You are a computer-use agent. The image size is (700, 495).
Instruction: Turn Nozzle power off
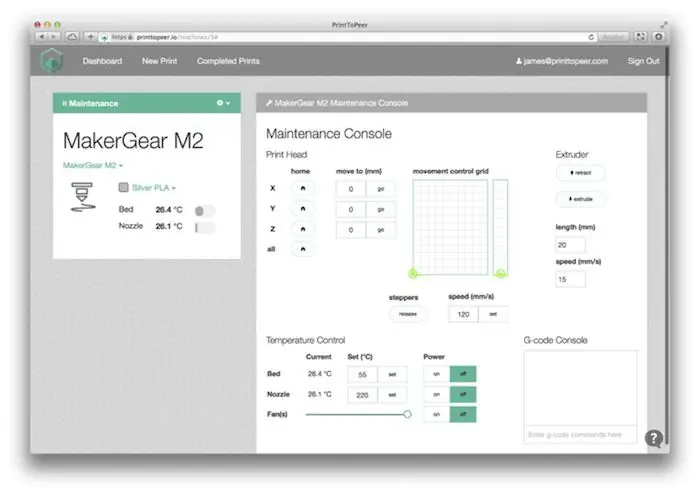[463, 395]
